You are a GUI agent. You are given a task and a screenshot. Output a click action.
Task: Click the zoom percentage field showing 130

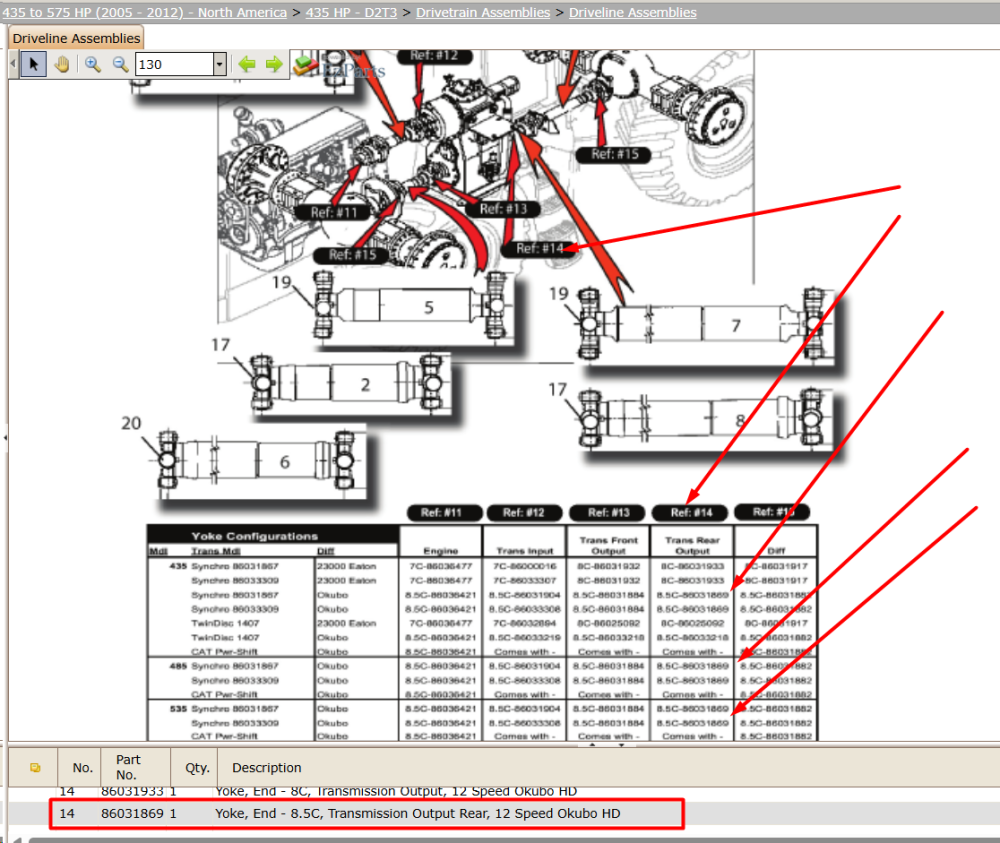click(x=174, y=64)
